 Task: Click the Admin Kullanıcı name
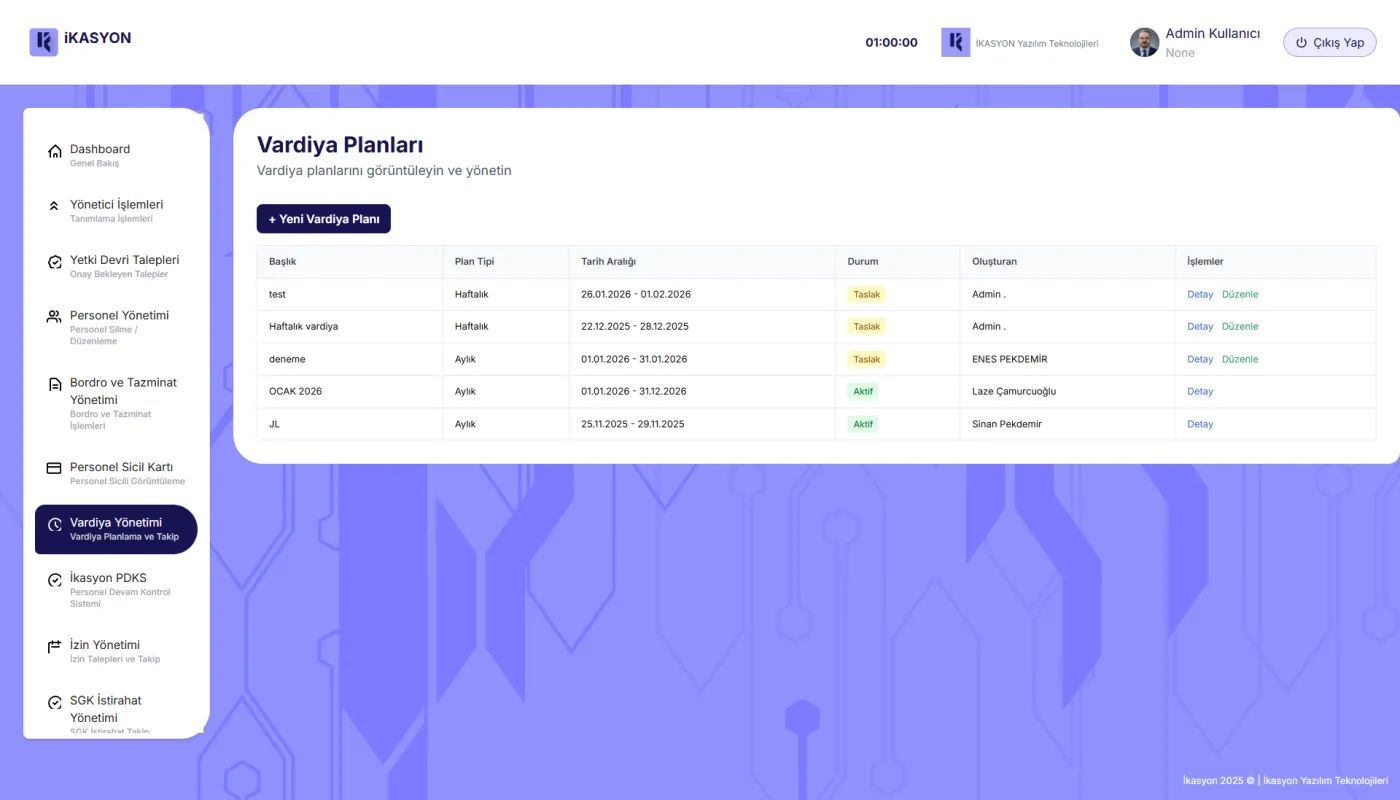click(1212, 33)
